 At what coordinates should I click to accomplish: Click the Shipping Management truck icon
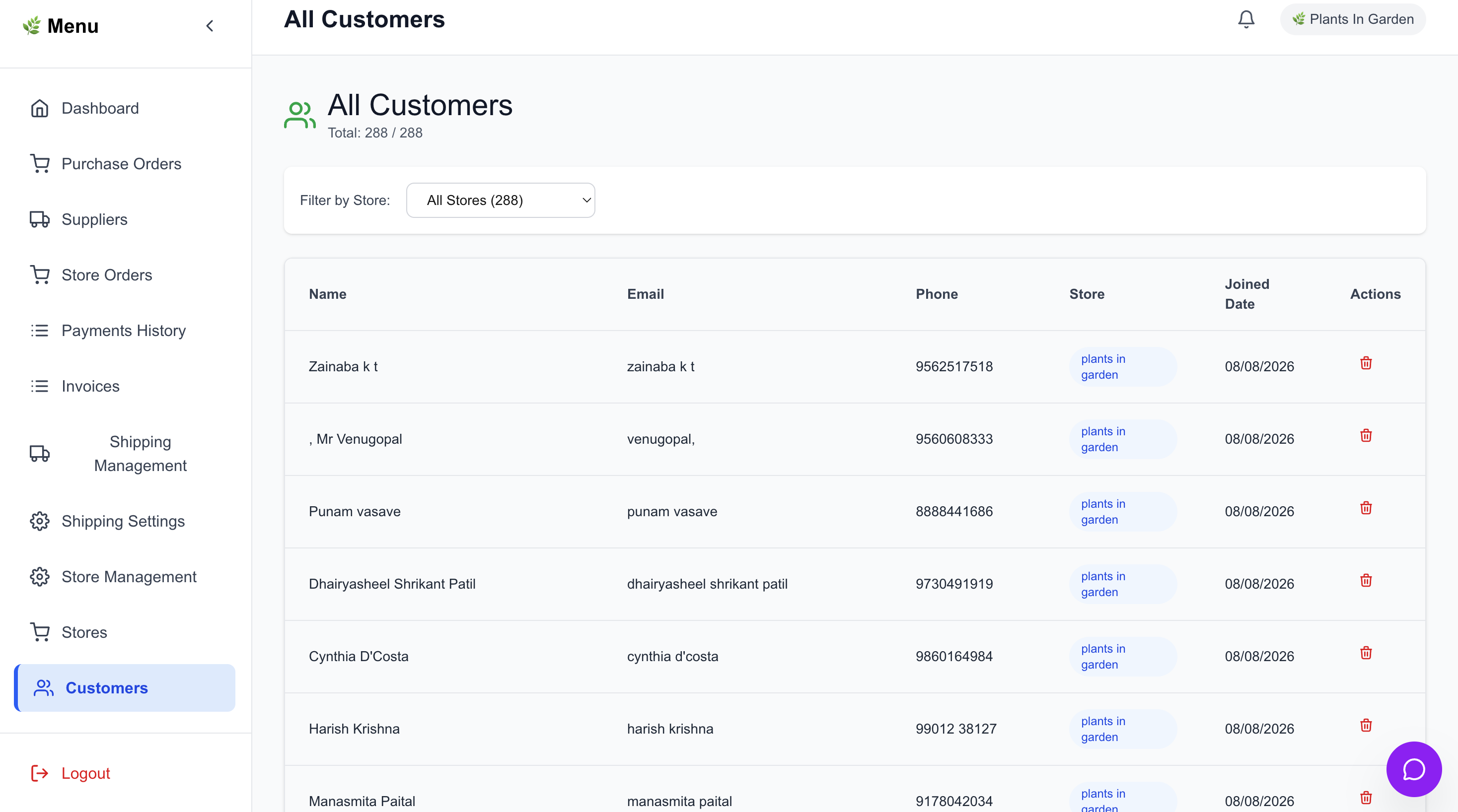point(40,453)
